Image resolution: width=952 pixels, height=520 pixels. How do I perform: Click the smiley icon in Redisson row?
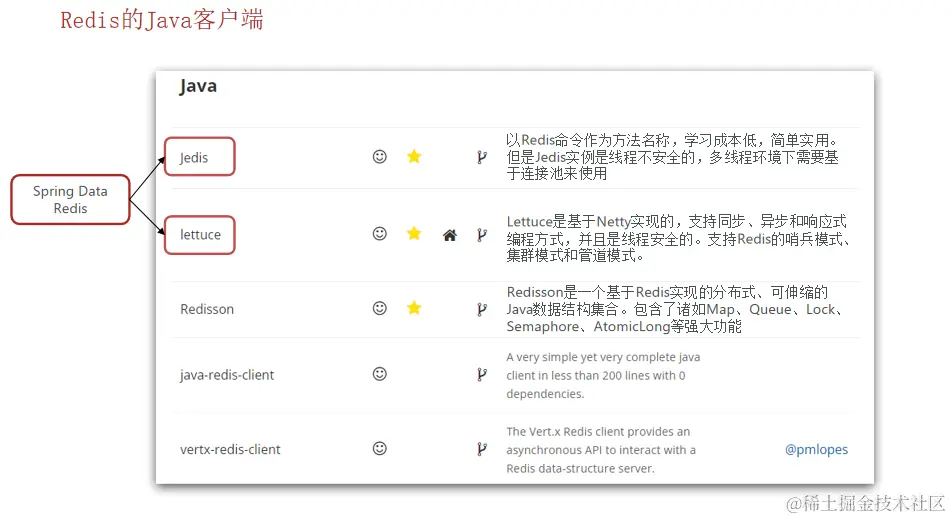tap(379, 308)
